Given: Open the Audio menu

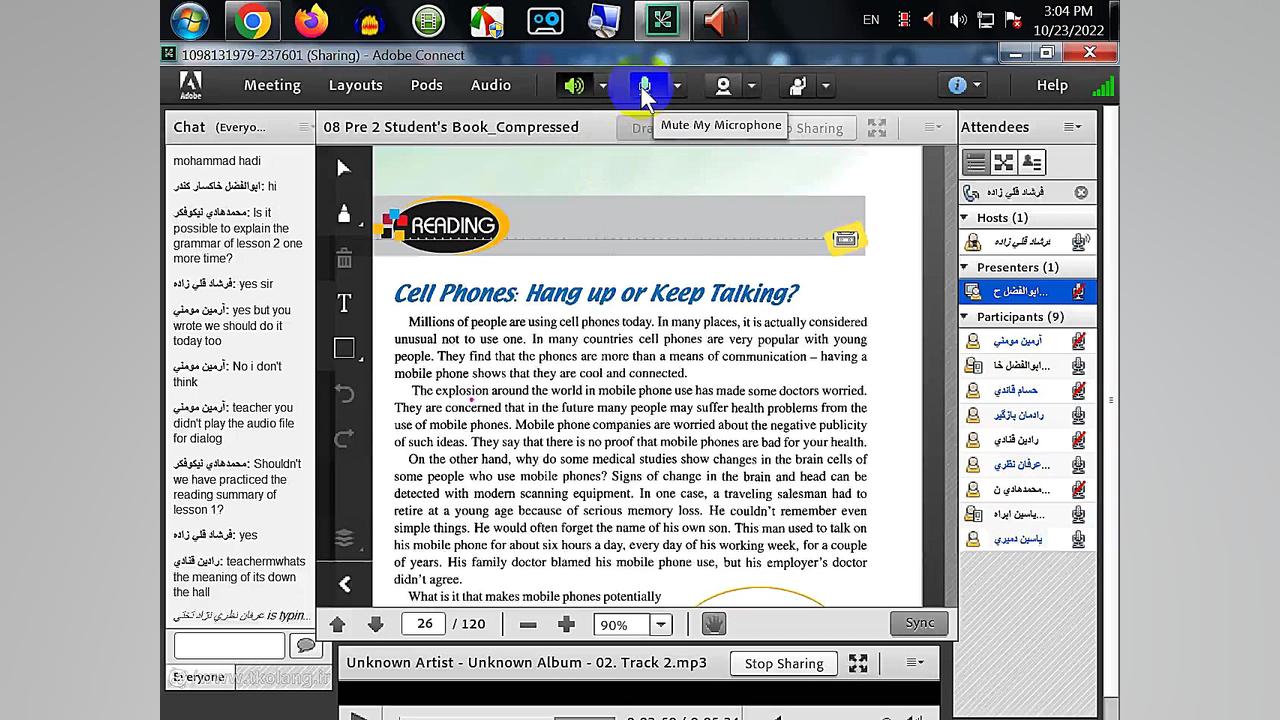Looking at the screenshot, I should 491,85.
